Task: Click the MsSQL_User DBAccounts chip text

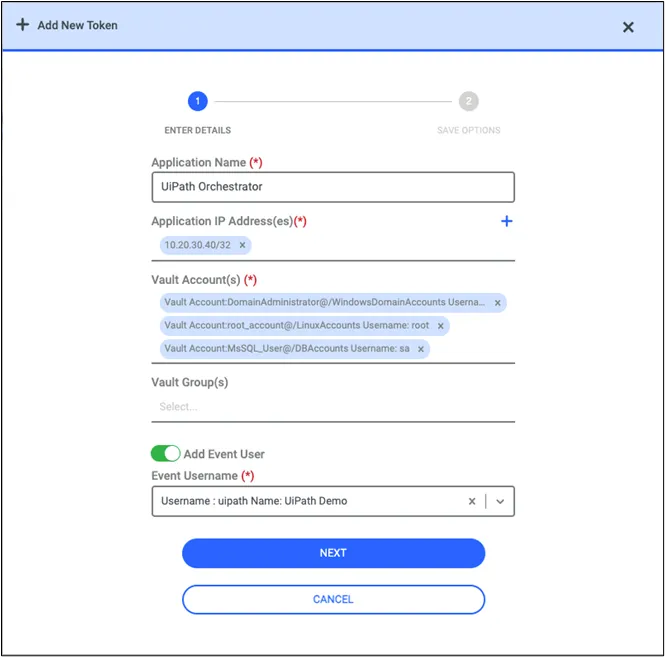Action: (x=287, y=349)
